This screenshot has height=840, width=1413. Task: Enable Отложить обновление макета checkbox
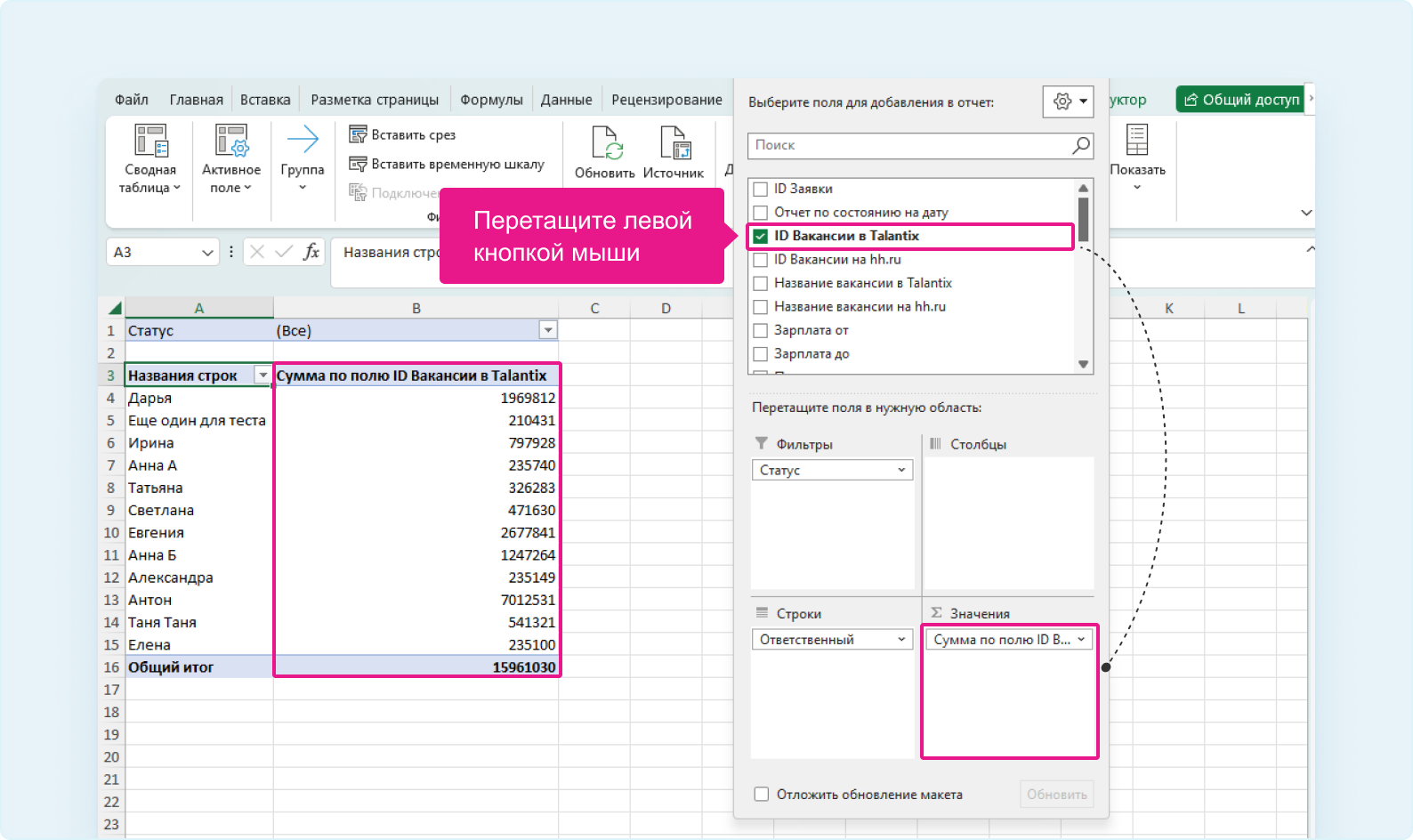tap(762, 794)
